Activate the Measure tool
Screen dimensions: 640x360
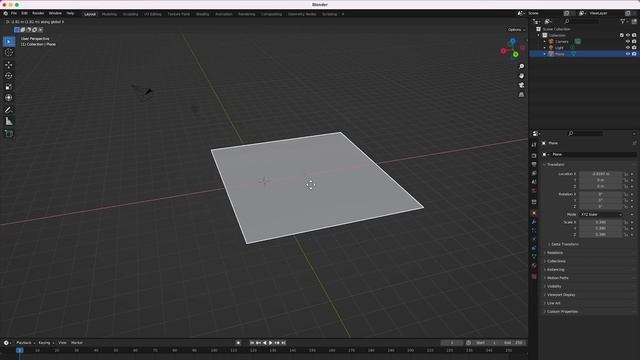coord(9,121)
